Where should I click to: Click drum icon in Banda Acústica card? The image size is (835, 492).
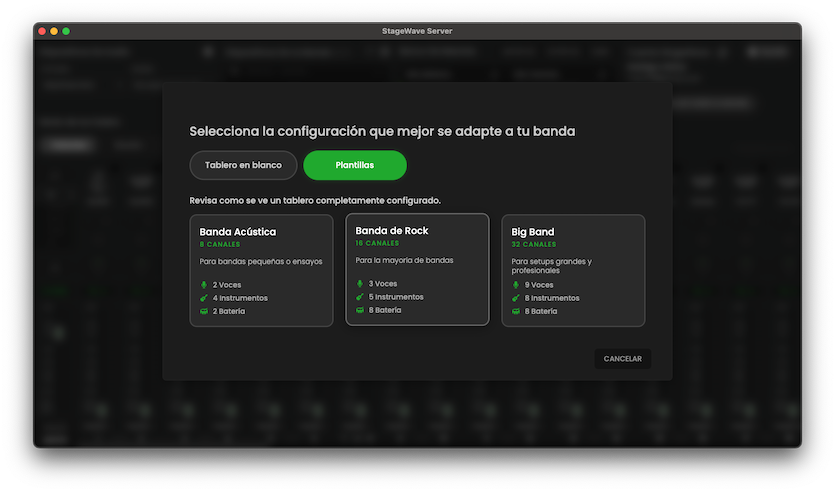click(204, 311)
